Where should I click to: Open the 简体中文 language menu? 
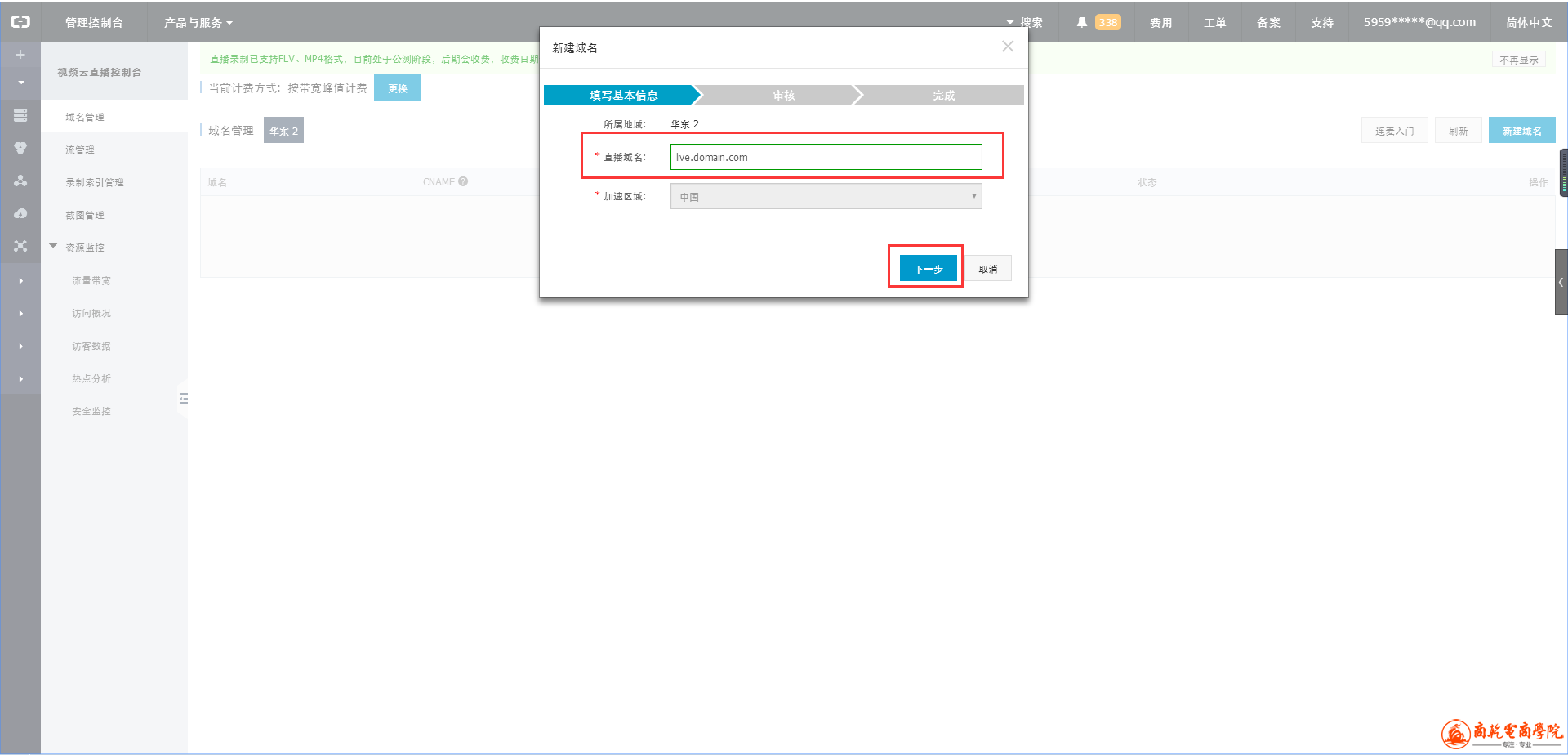1528,22
